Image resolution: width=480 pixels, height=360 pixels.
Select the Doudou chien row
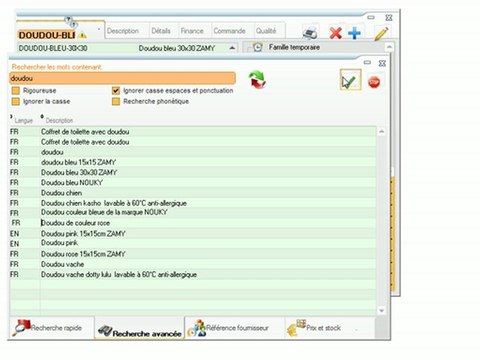[x=193, y=193]
